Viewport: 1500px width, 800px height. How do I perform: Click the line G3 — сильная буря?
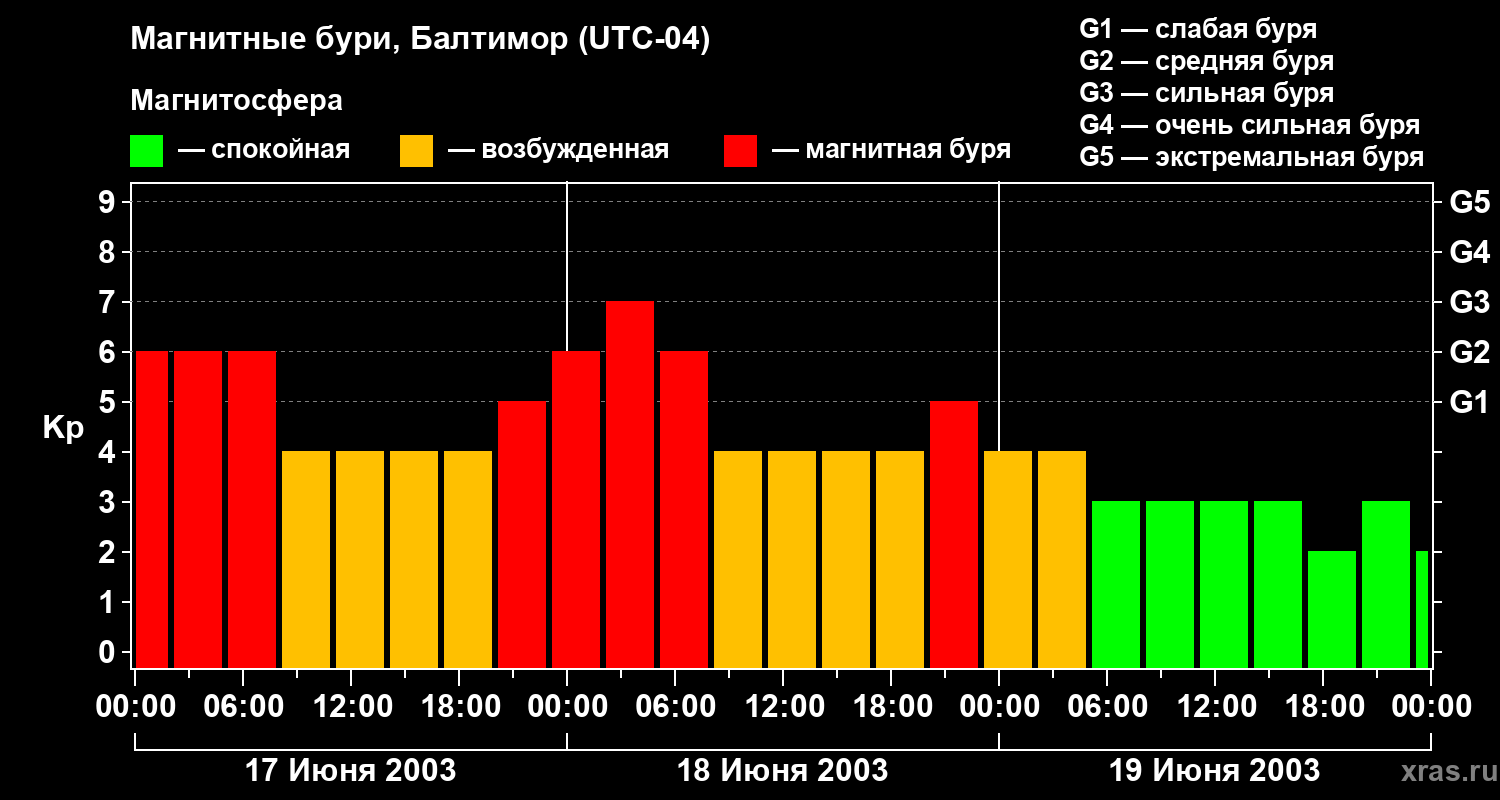tap(1207, 93)
